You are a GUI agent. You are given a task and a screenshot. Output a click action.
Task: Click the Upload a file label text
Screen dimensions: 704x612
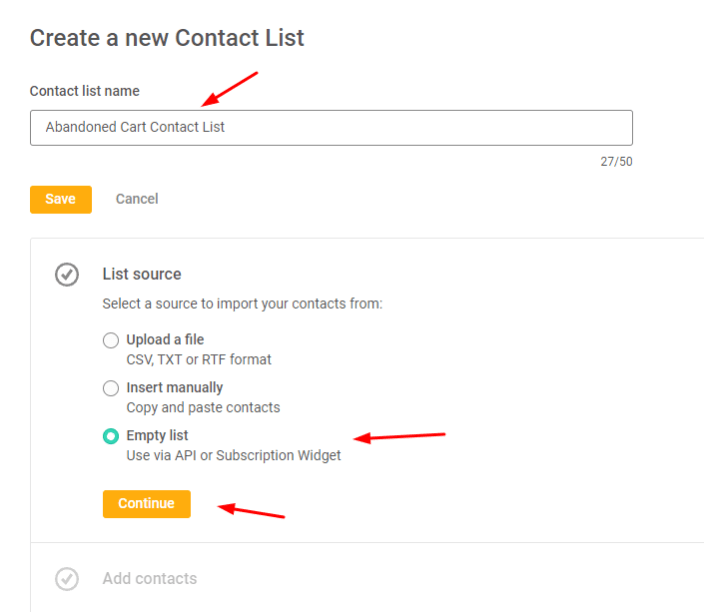pos(165,340)
